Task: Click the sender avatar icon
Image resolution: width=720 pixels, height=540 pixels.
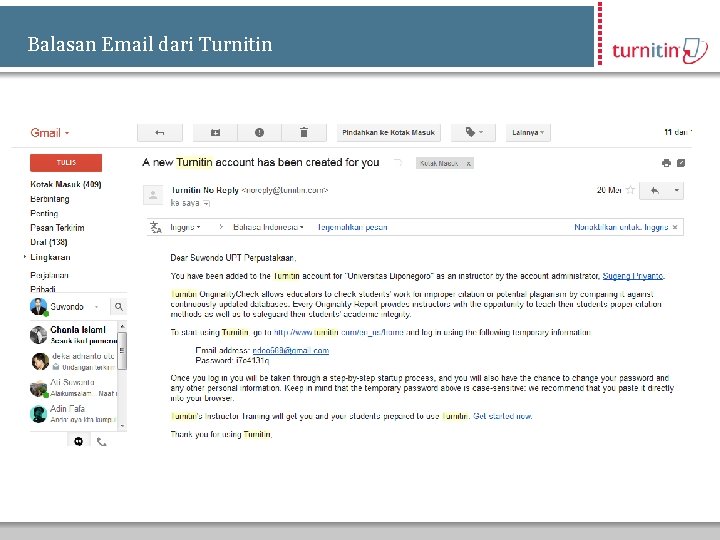Action: click(153, 195)
